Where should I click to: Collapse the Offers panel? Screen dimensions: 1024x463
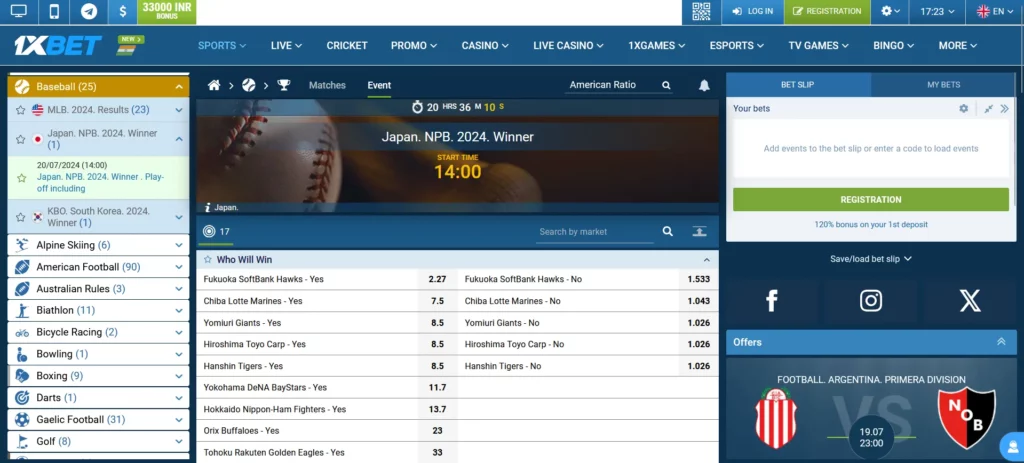point(1001,342)
